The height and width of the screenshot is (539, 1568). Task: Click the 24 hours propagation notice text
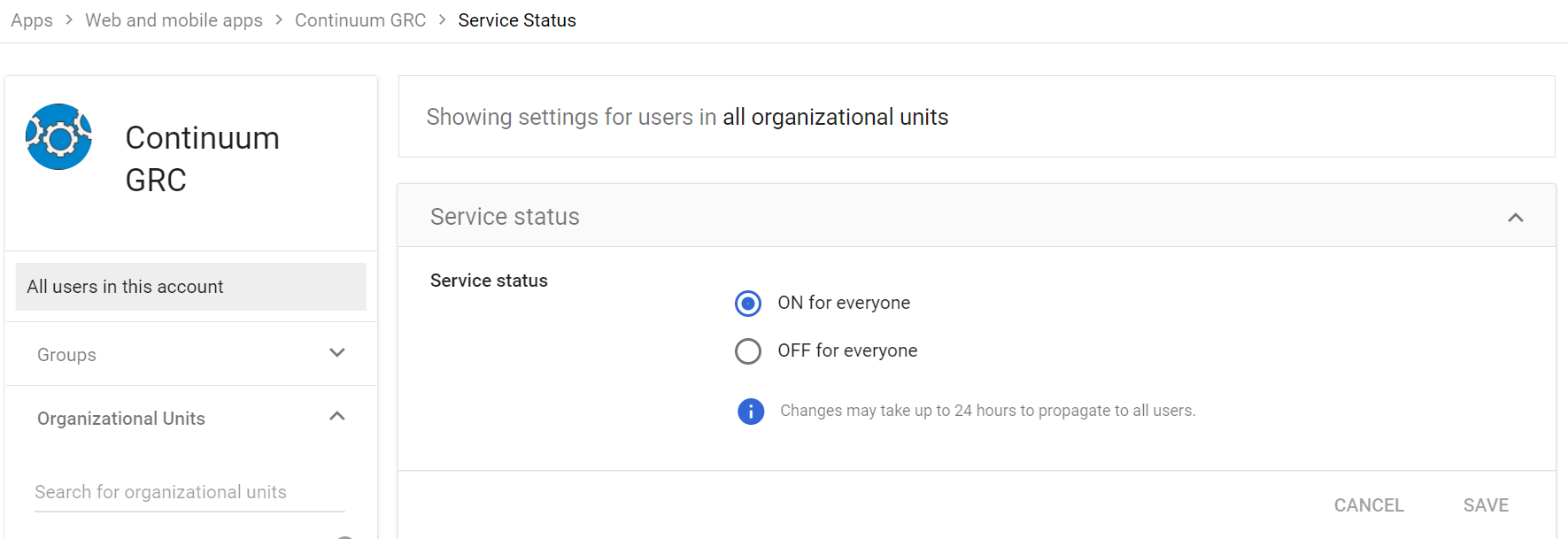click(x=988, y=411)
